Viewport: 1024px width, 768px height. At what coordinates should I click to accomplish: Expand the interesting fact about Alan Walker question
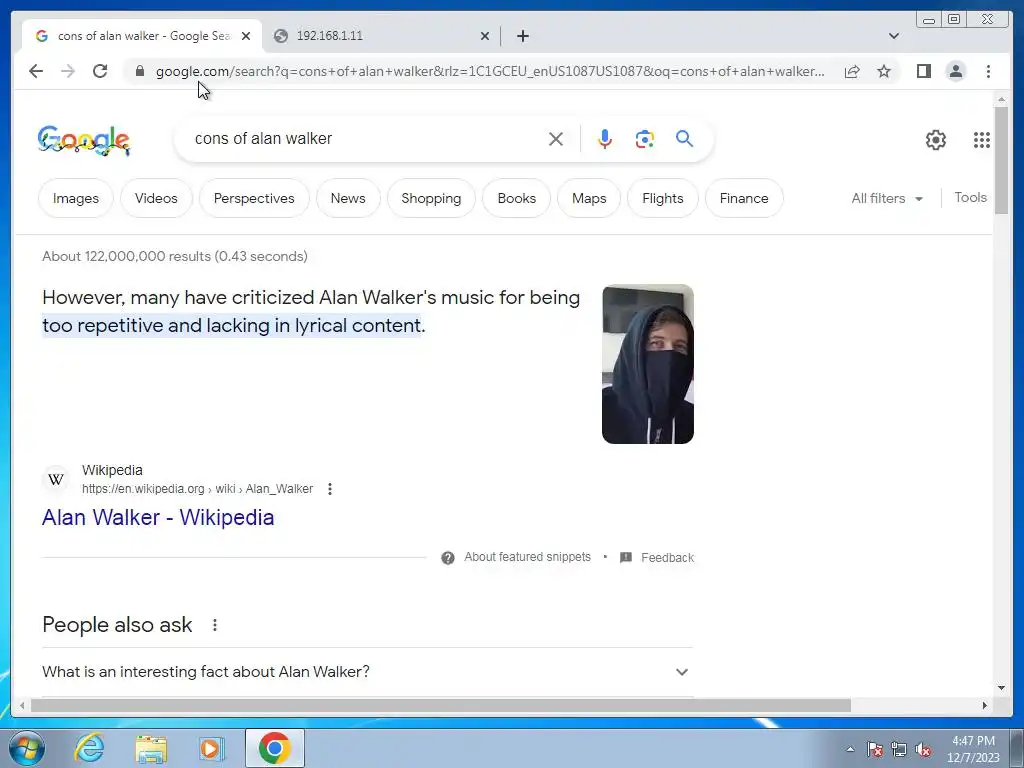click(x=367, y=671)
